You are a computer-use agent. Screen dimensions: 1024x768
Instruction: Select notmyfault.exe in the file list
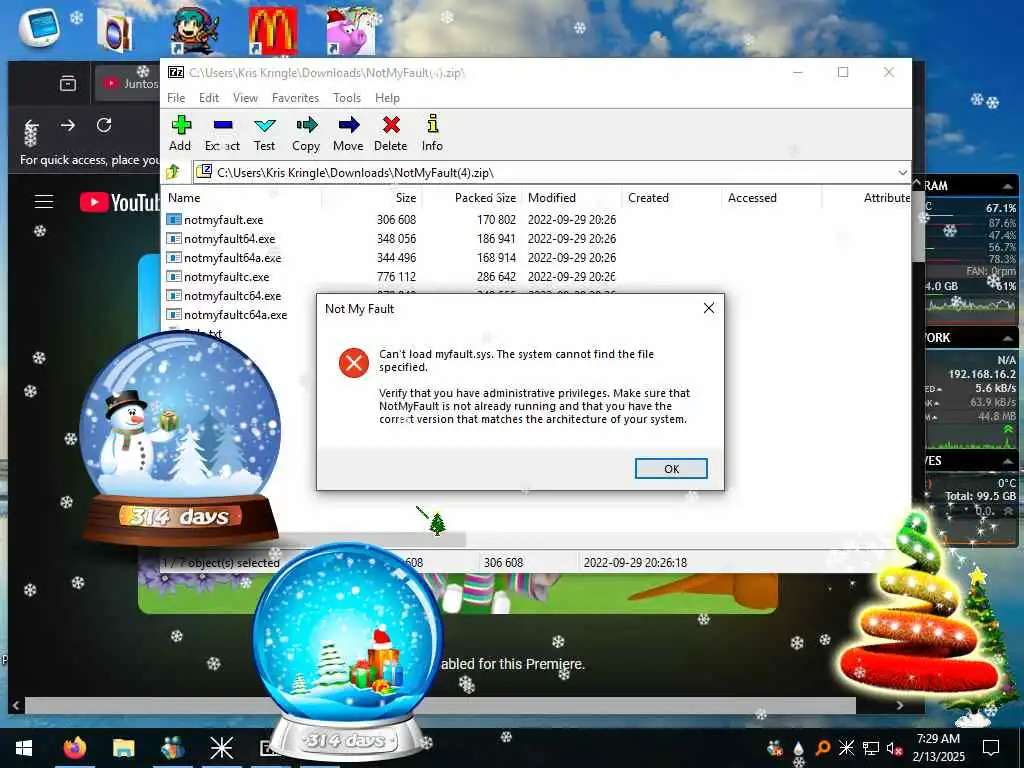pyautogui.click(x=223, y=220)
